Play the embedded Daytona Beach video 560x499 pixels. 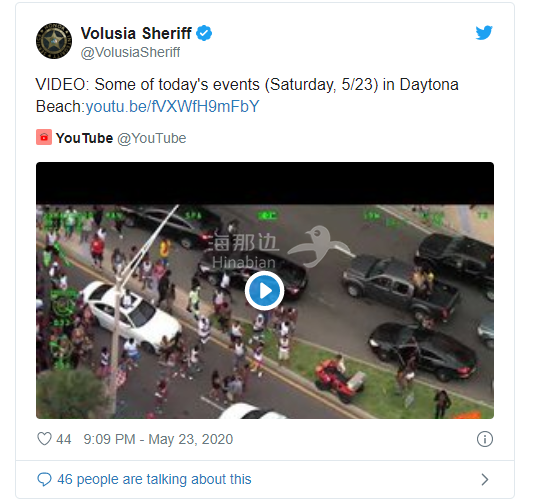(265, 290)
